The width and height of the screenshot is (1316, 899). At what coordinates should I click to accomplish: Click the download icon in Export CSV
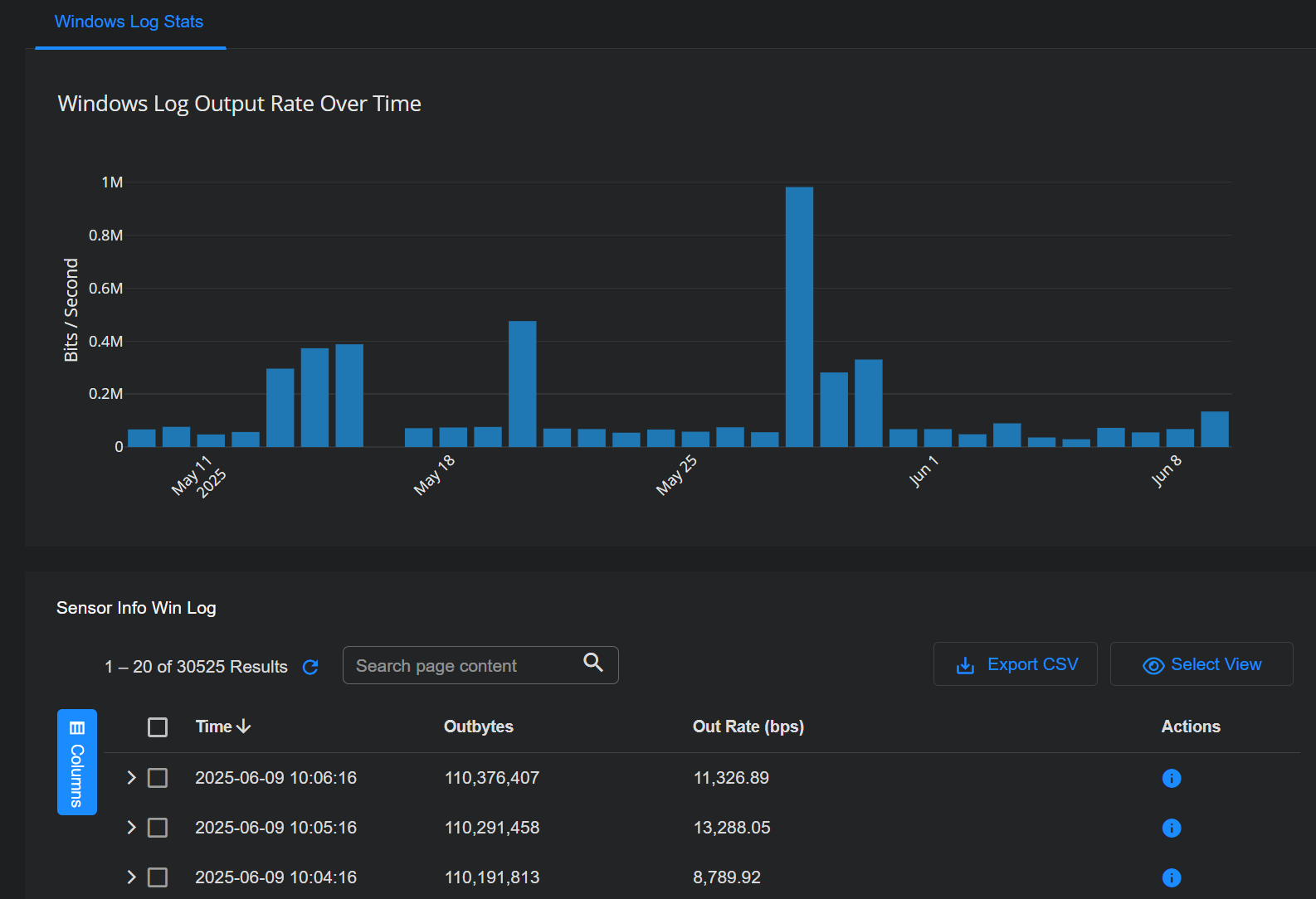click(x=965, y=665)
